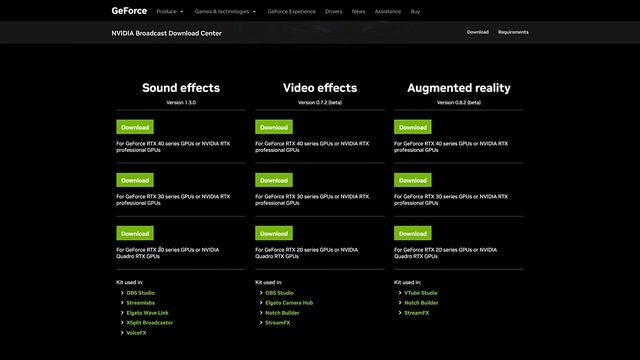
Task: Open Assistance menu item
Action: pyautogui.click(x=388, y=11)
